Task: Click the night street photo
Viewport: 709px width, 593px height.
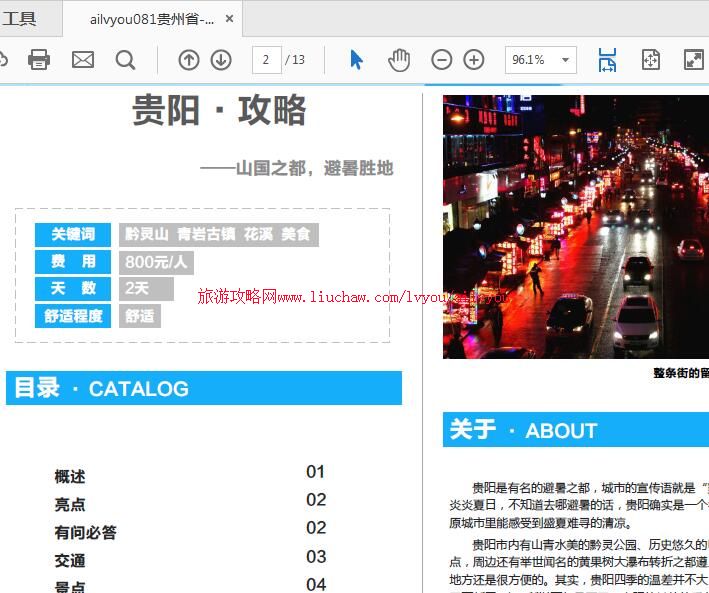Action: 576,227
